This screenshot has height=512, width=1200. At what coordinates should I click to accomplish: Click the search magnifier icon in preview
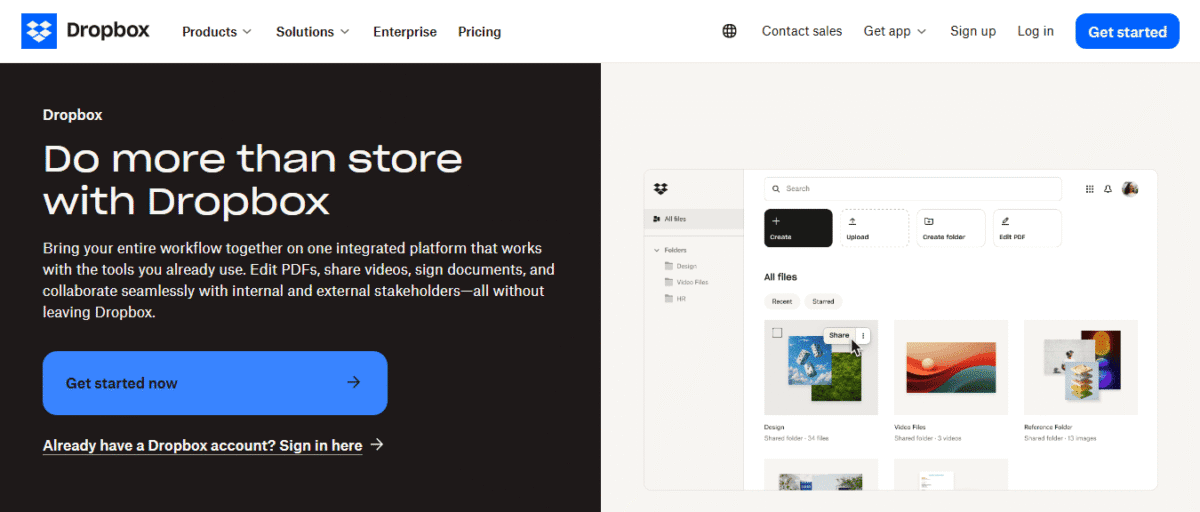coord(777,188)
